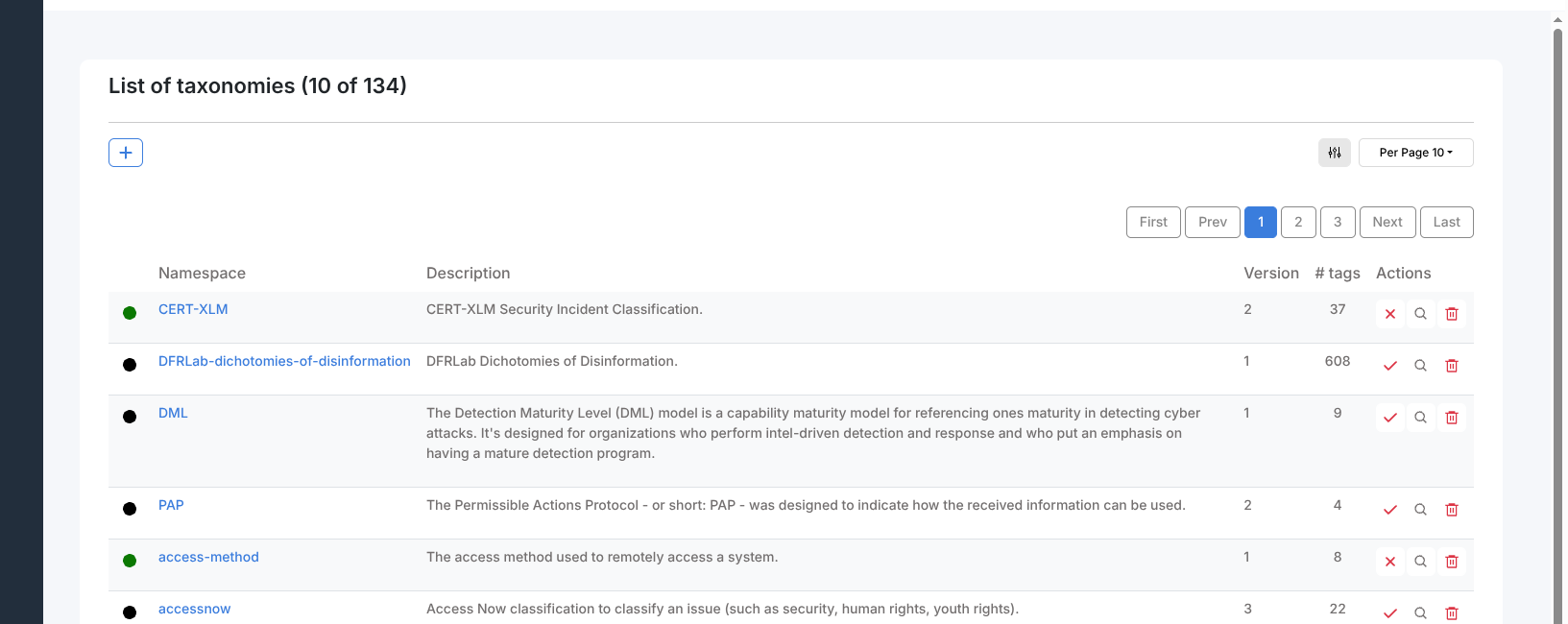Delete DFRLab-dichotomies-of-disinformation with trash icon
1568x624 pixels.
click(1452, 366)
